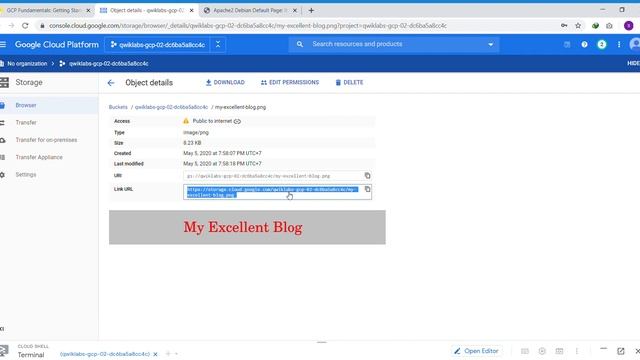Image resolution: width=640 pixels, height=360 pixels.
Task: Click the pin icon beside the project selector
Action: tap(218, 44)
